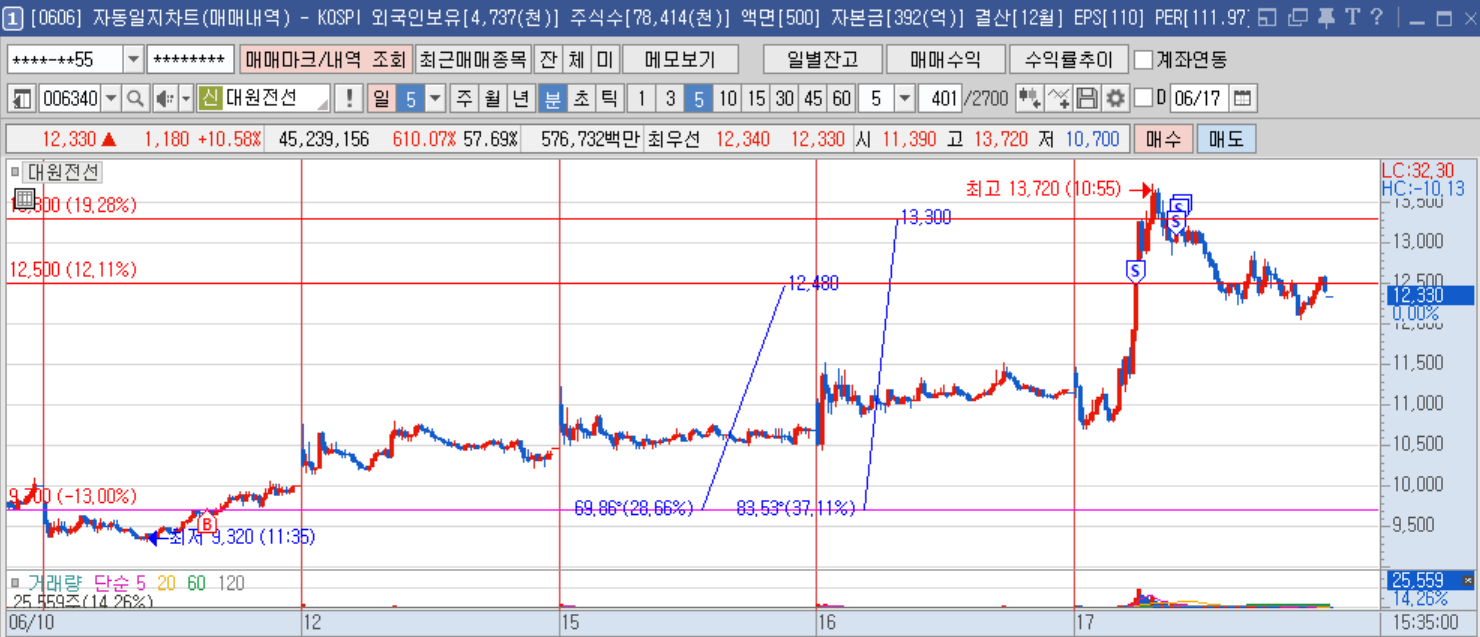Select the 분 minute chart toggle
This screenshot has width=1480, height=637.
[552, 98]
